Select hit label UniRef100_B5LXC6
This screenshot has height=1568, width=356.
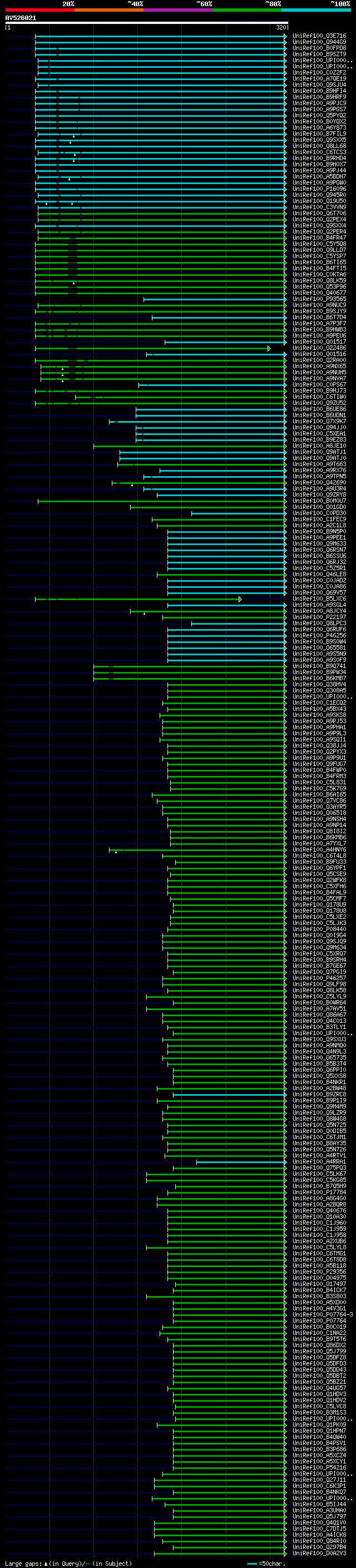click(319, 599)
